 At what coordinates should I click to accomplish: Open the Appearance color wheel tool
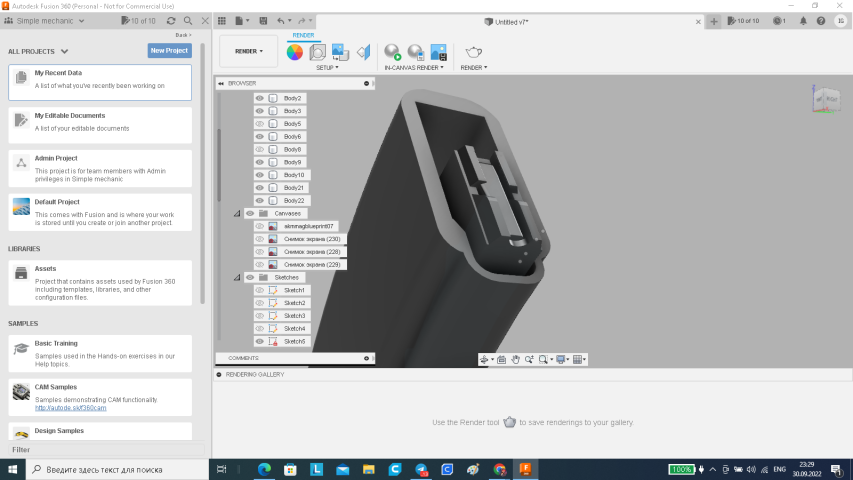294,52
